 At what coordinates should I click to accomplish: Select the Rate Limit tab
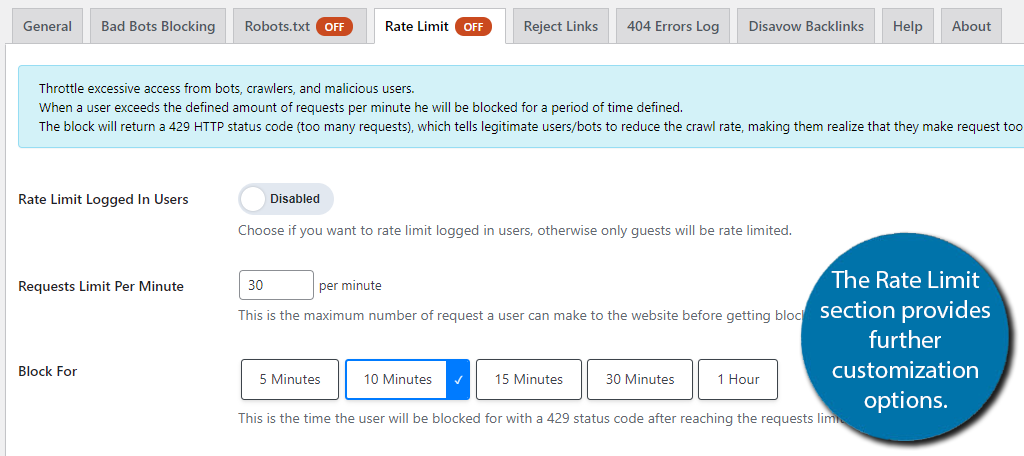tap(416, 26)
